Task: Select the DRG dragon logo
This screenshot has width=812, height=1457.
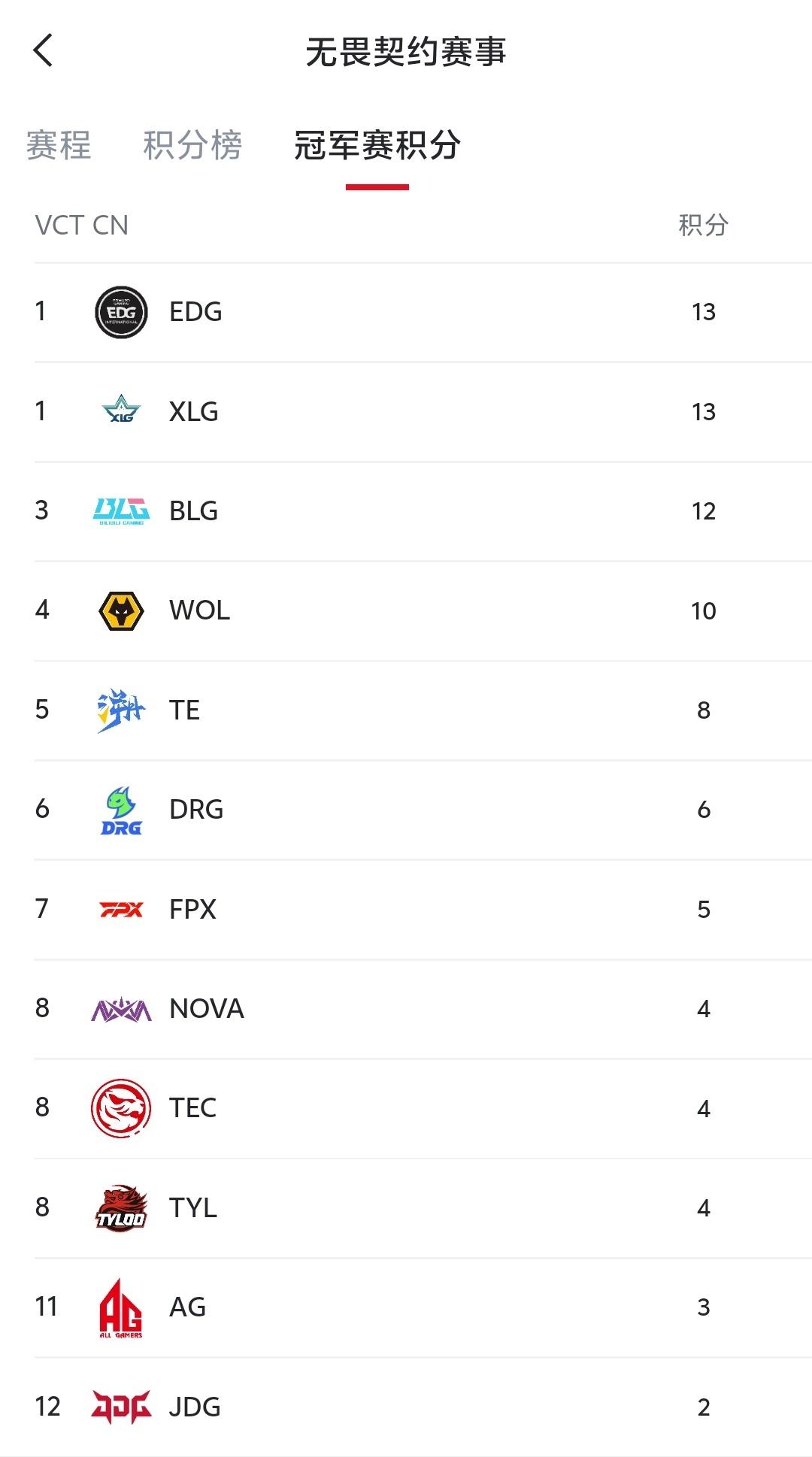Action: [x=121, y=810]
